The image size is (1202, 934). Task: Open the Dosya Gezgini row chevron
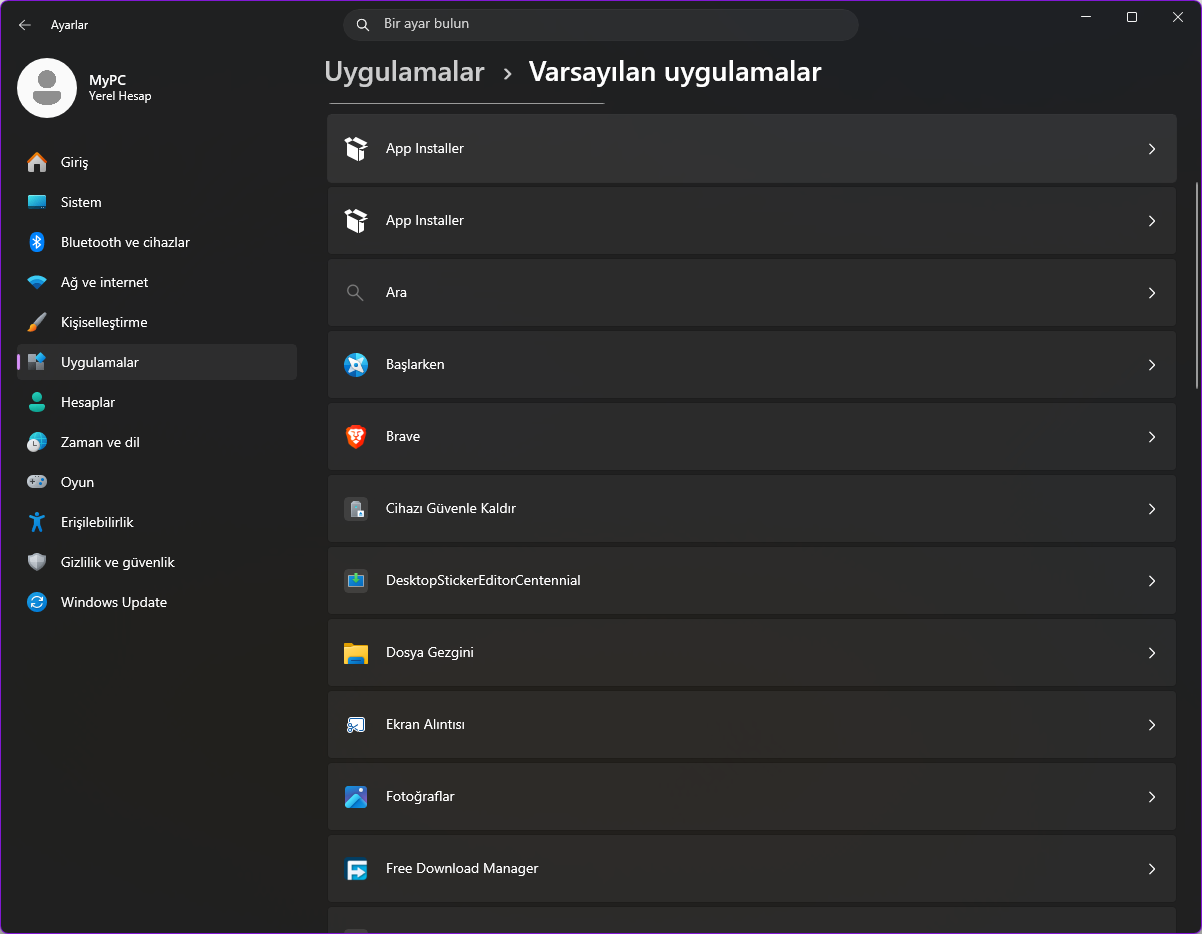tap(1152, 652)
